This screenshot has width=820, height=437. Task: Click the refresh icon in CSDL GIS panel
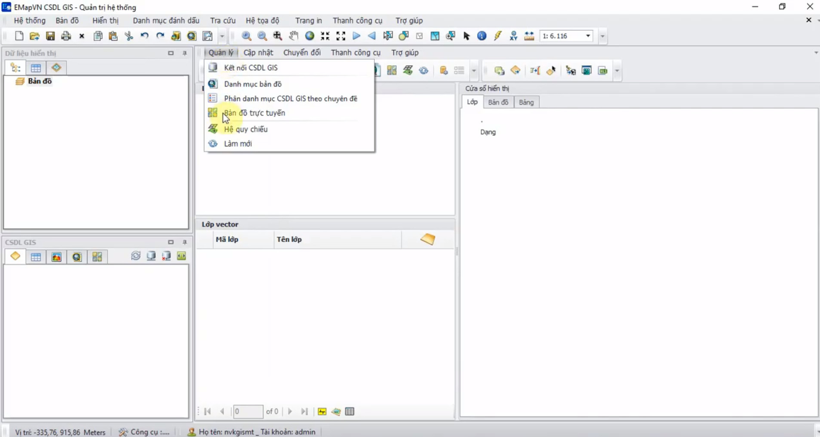(136, 256)
